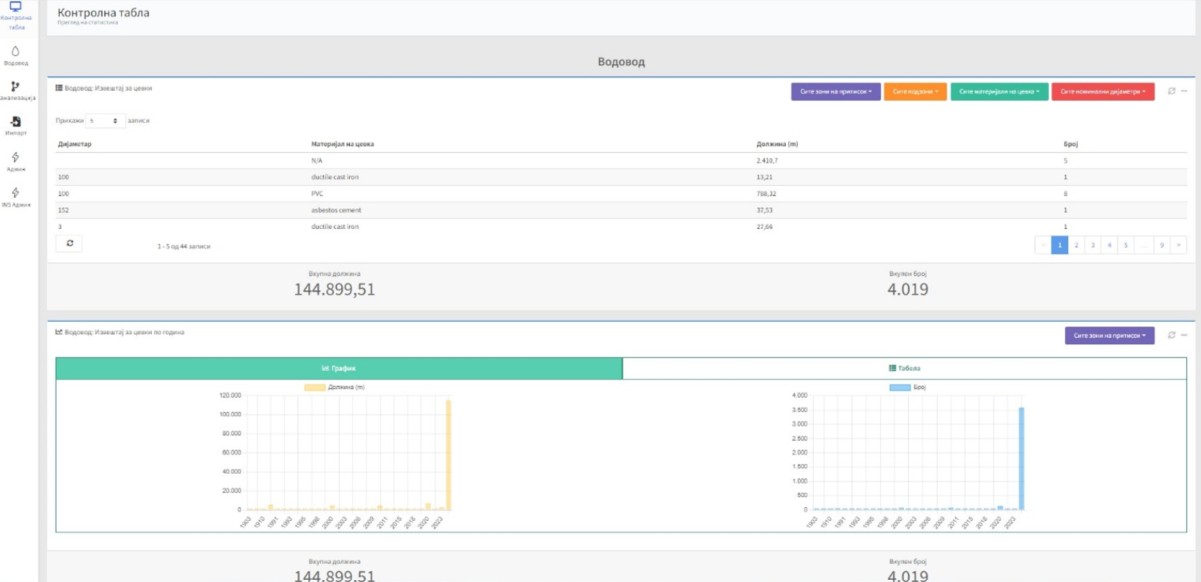Go to next page with arrow
This screenshot has height=582, width=1201.
[x=1179, y=244]
